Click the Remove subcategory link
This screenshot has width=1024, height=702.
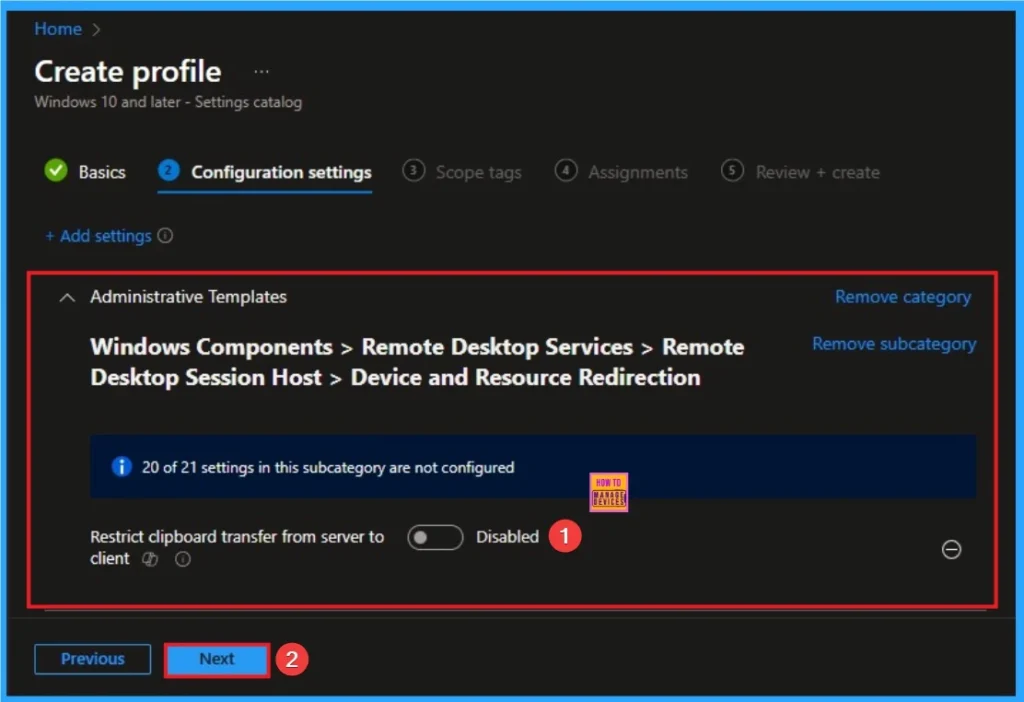893,344
